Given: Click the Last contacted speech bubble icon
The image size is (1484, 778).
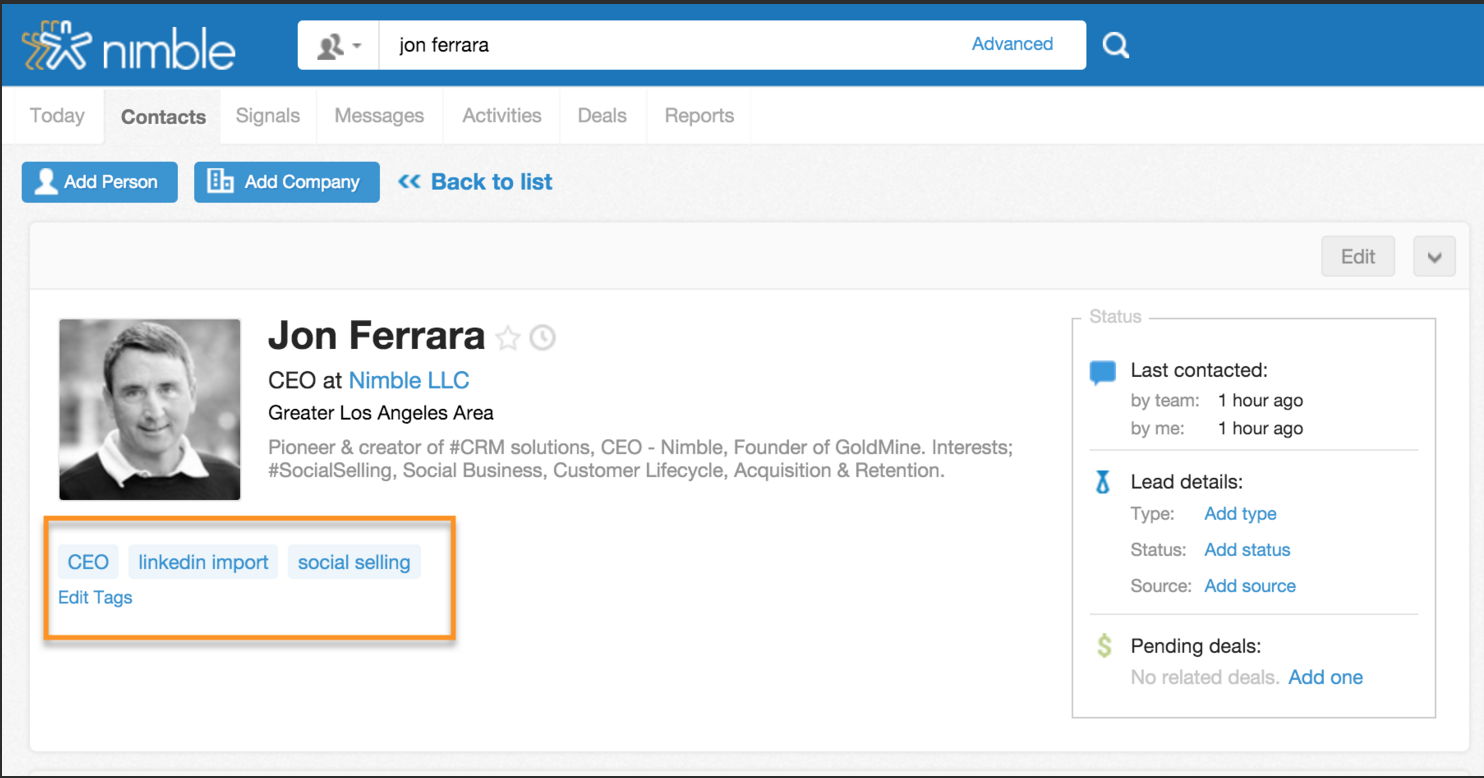Looking at the screenshot, I should 1102,373.
